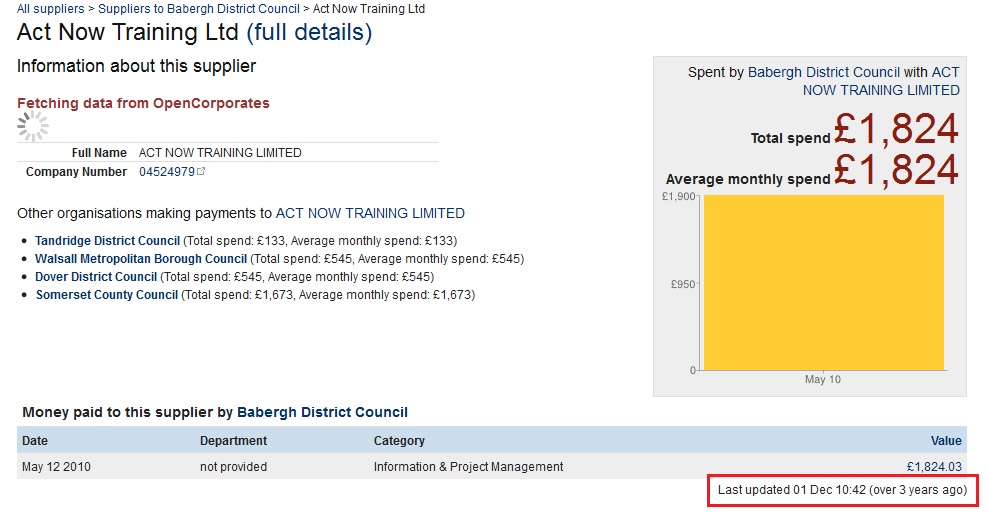Screen dimensions: 987x514
Task: Click the All suppliers breadcrumb link
Action: [50, 8]
